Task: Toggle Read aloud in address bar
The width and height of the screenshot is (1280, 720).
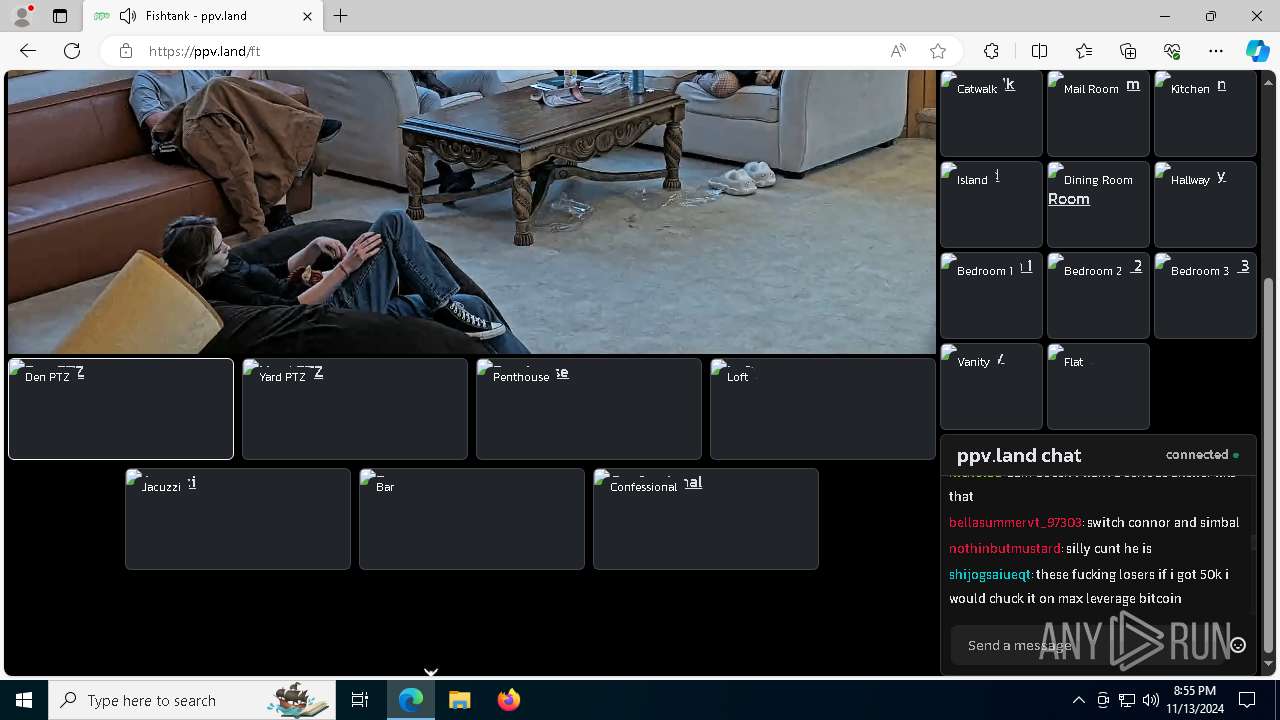Action: [898, 51]
